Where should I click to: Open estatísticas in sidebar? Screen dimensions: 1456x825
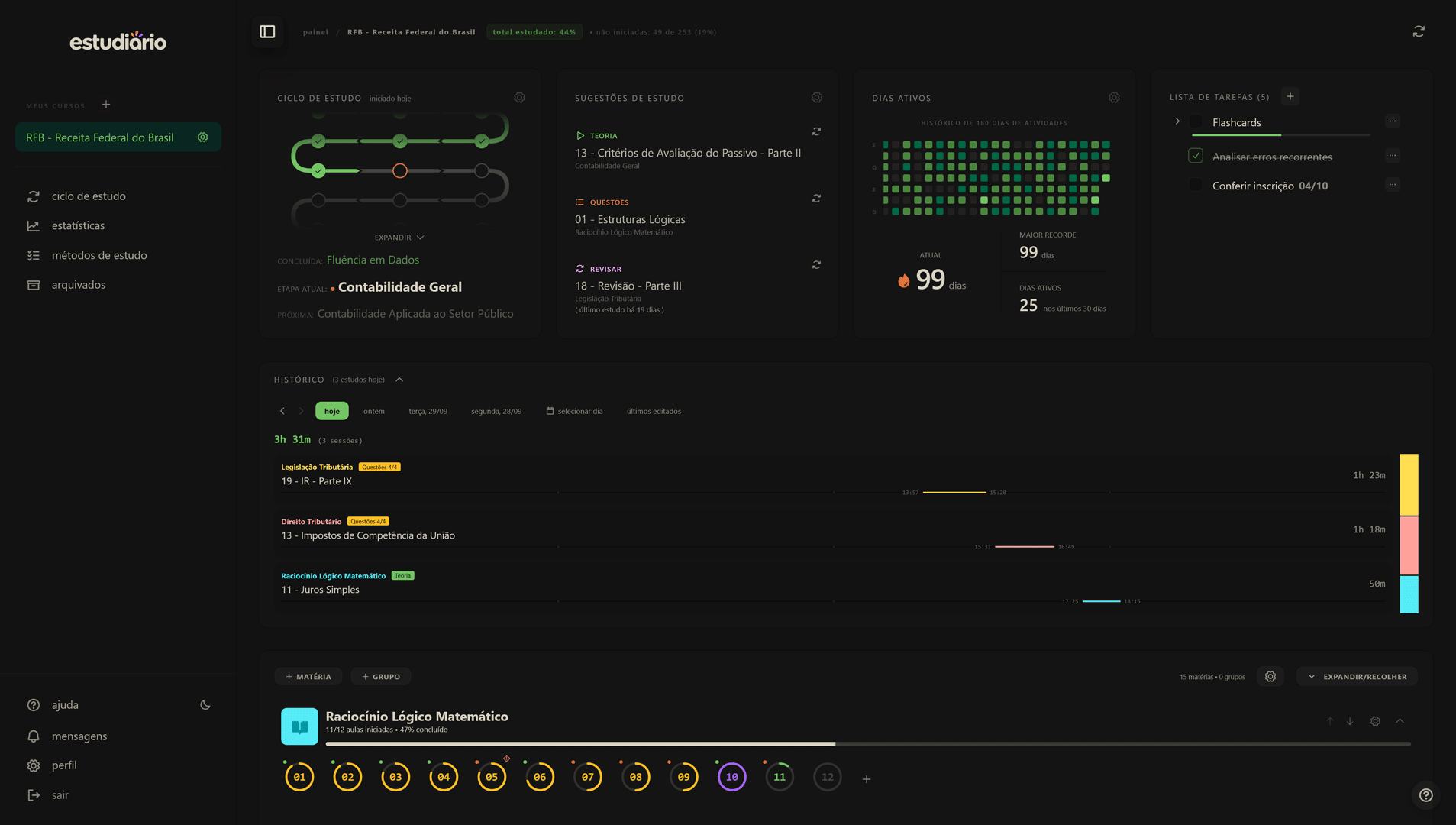pos(78,225)
